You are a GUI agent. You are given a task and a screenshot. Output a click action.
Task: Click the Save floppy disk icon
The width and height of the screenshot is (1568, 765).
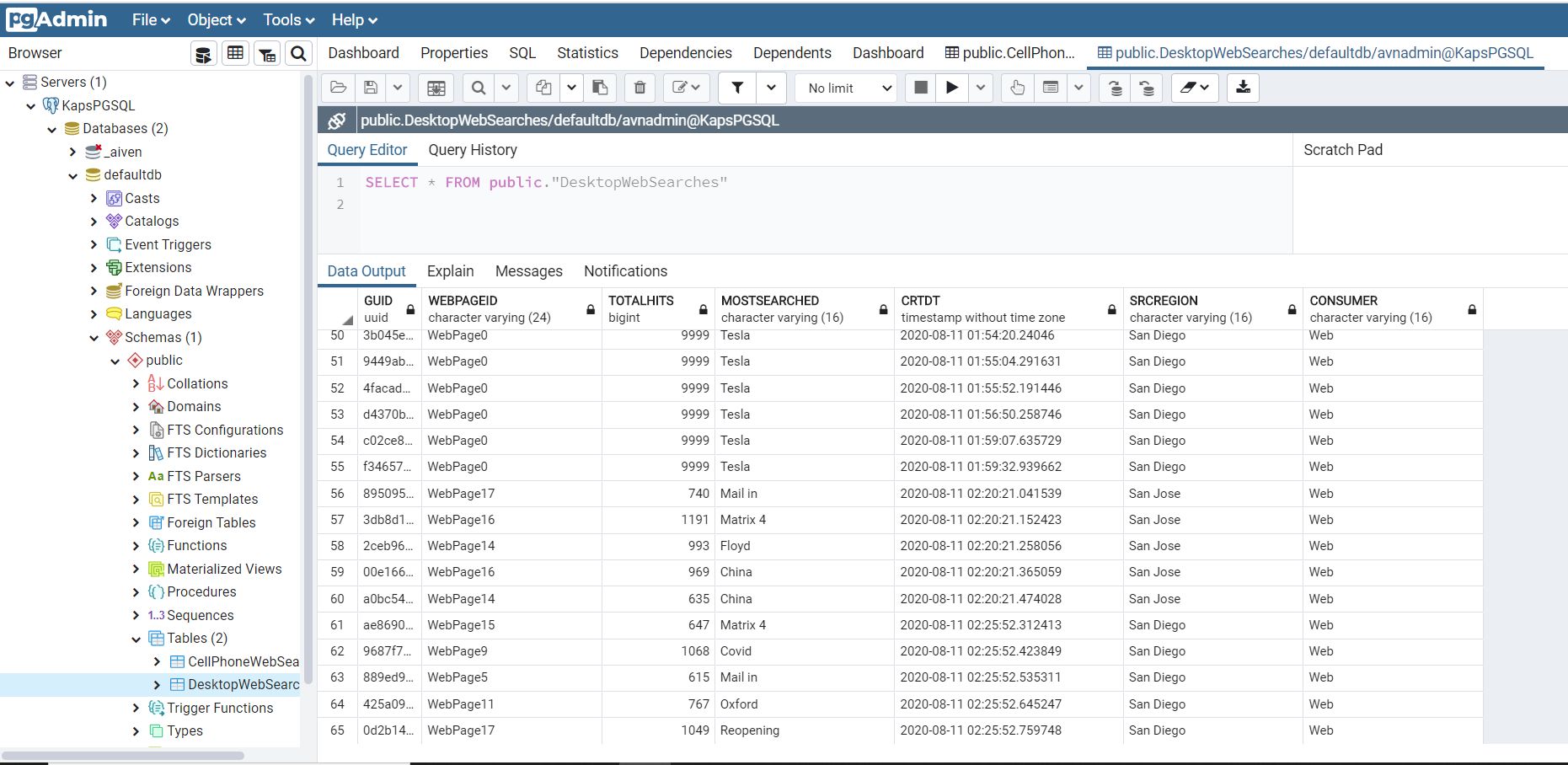pyautogui.click(x=370, y=88)
